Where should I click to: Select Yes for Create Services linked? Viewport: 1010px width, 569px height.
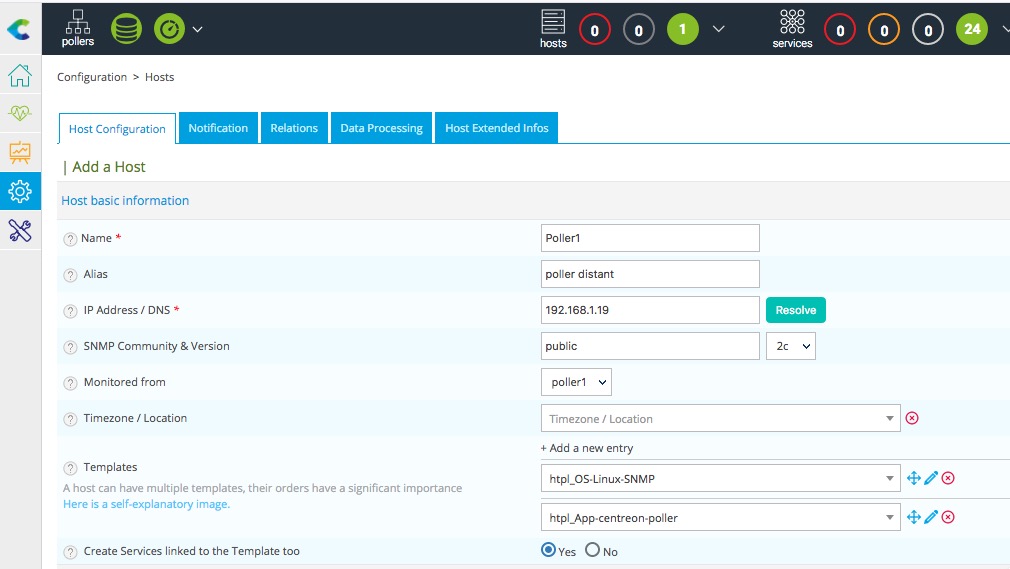coord(548,550)
